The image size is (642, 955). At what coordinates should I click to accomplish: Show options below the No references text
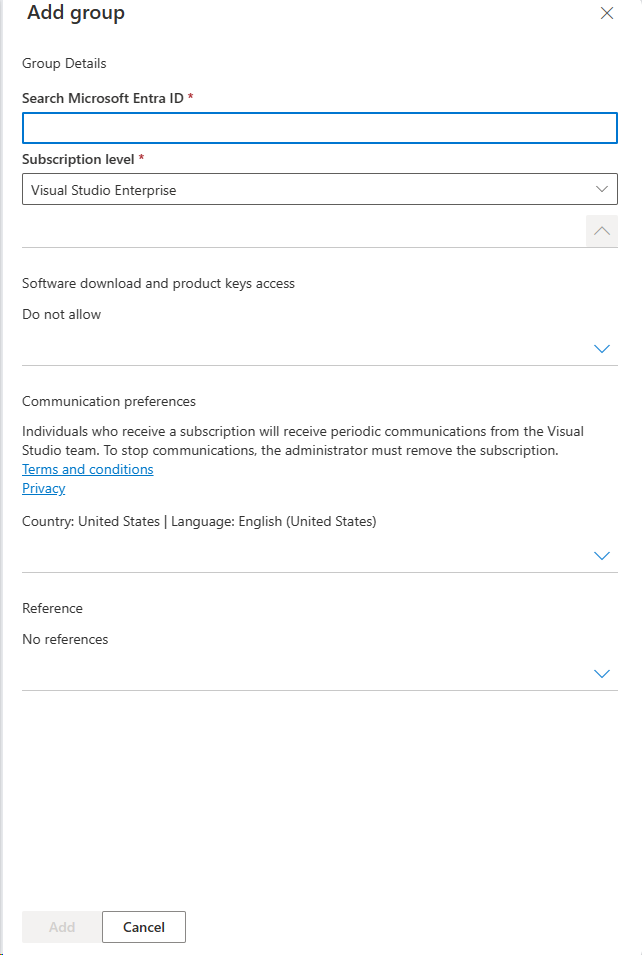tap(601, 673)
